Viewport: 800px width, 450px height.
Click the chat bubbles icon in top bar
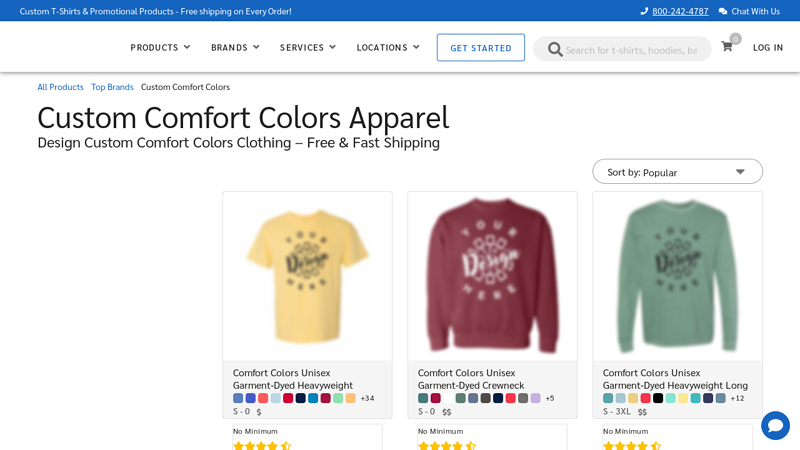pyautogui.click(x=722, y=11)
